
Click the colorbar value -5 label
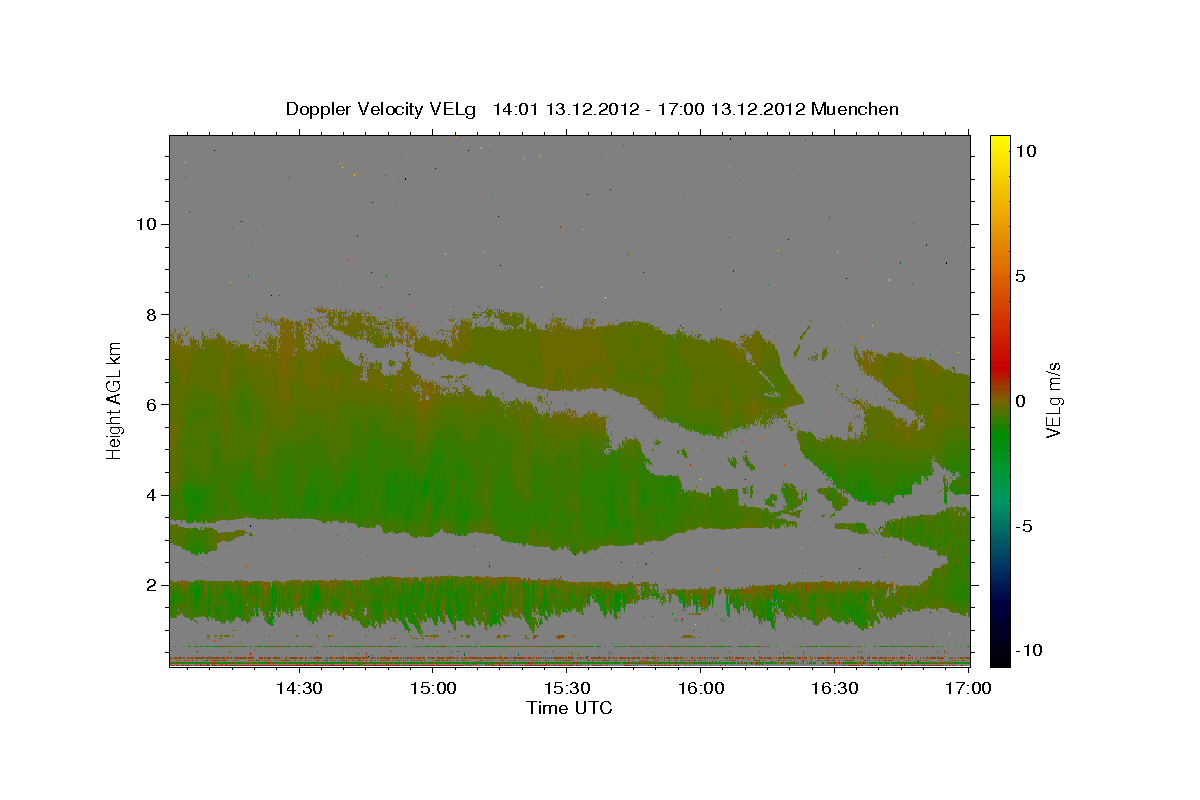[x=1026, y=525]
